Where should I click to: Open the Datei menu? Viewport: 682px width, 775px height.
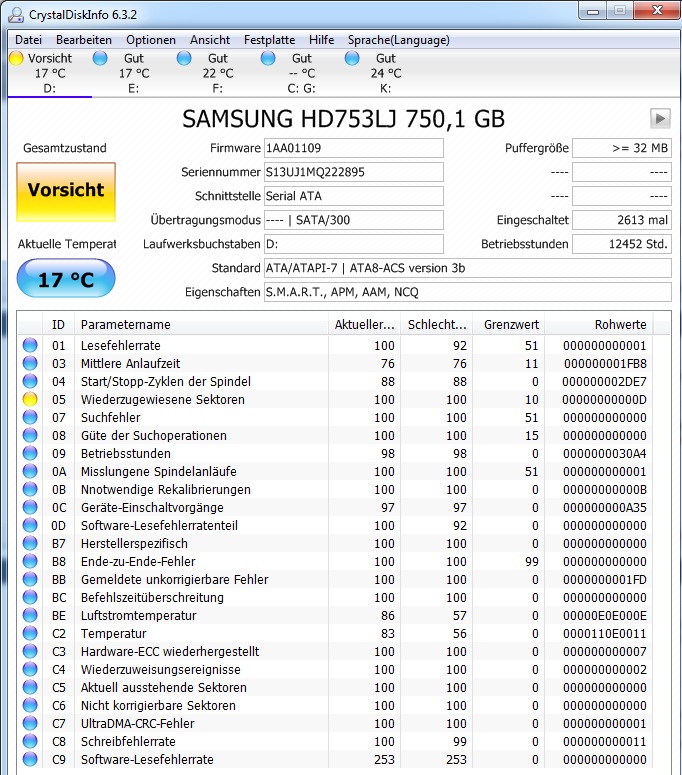pyautogui.click(x=28, y=40)
